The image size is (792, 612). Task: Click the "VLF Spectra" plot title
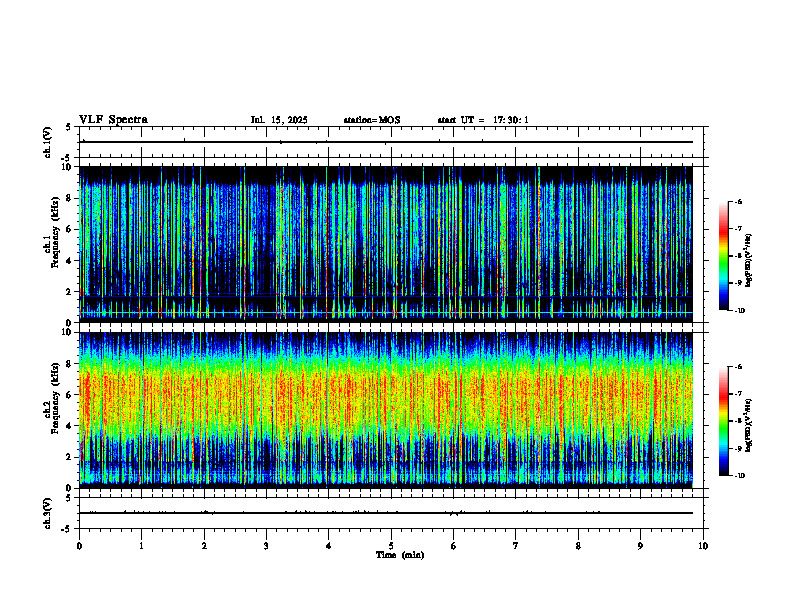pyautogui.click(x=113, y=120)
